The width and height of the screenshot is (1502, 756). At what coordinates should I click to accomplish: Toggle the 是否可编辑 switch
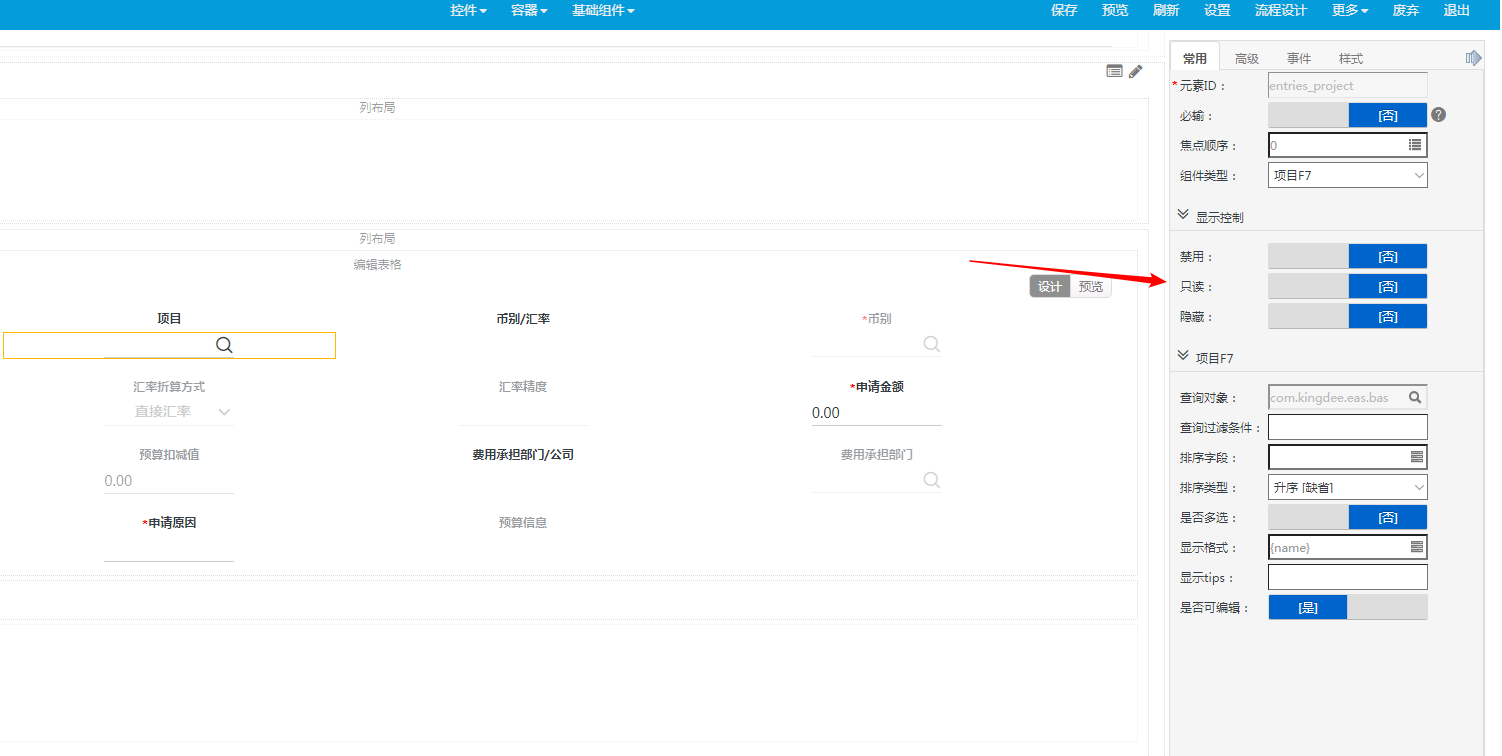(1347, 607)
